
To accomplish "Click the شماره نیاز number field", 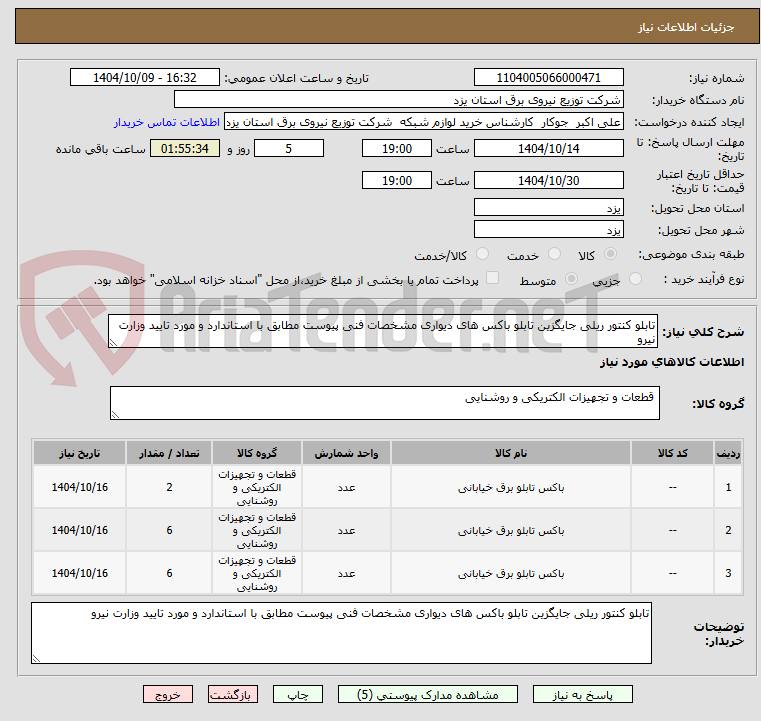I will click(548, 78).
